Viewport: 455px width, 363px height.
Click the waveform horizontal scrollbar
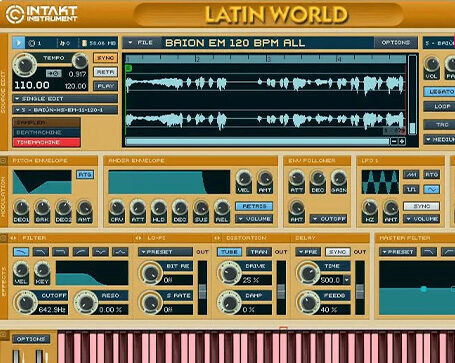coord(257,142)
